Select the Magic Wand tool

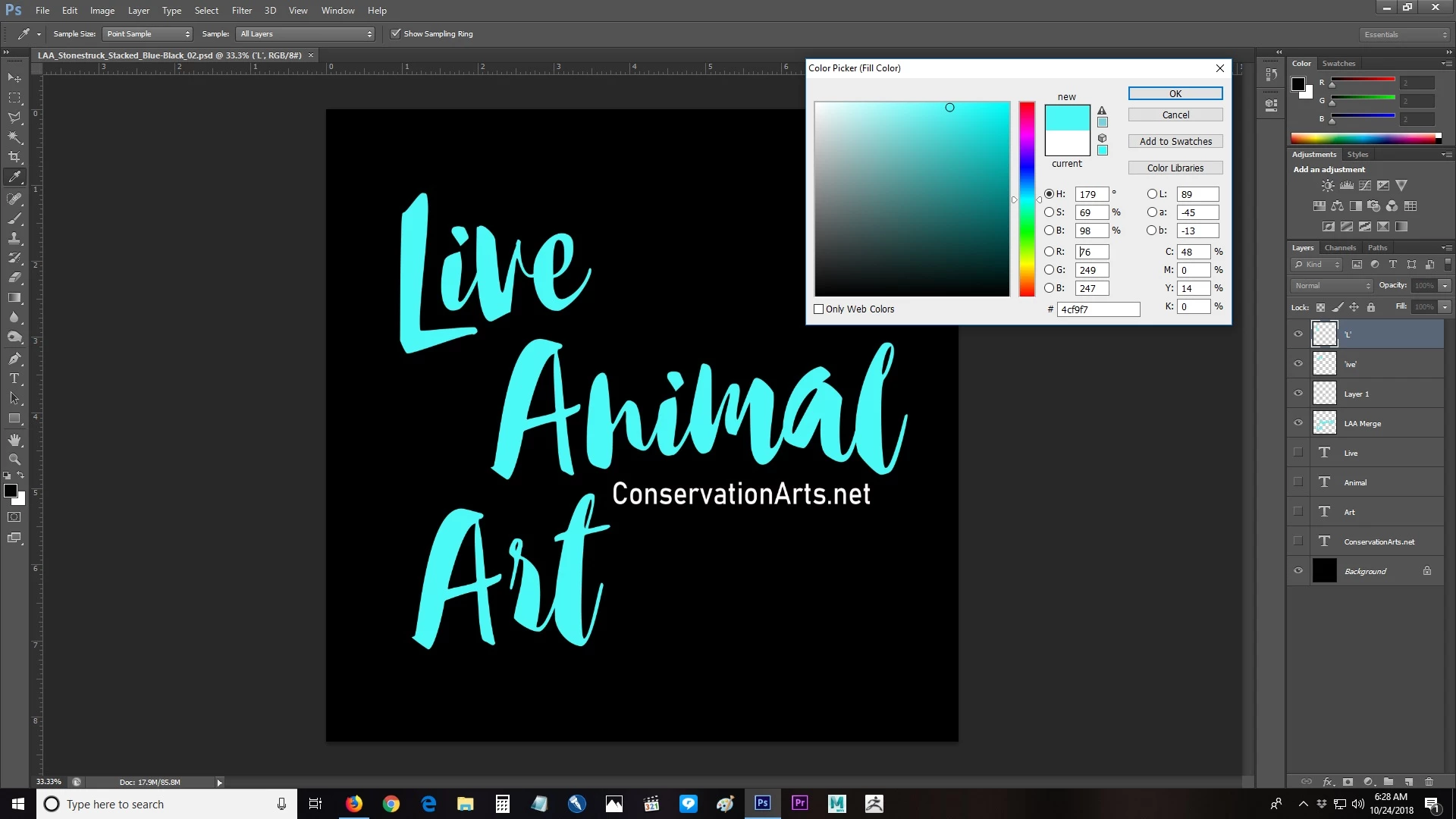click(x=14, y=137)
